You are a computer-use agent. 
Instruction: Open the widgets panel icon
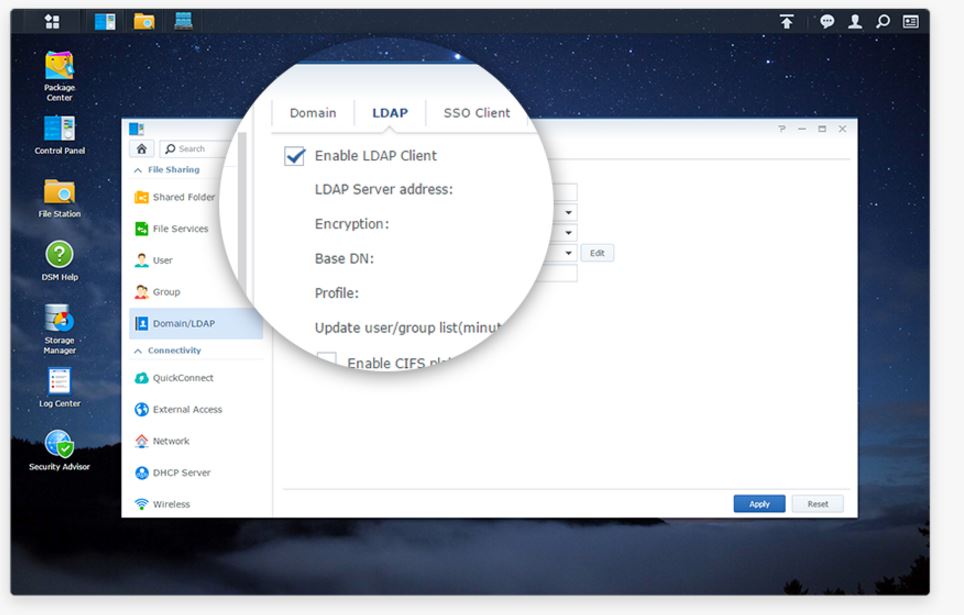911,22
